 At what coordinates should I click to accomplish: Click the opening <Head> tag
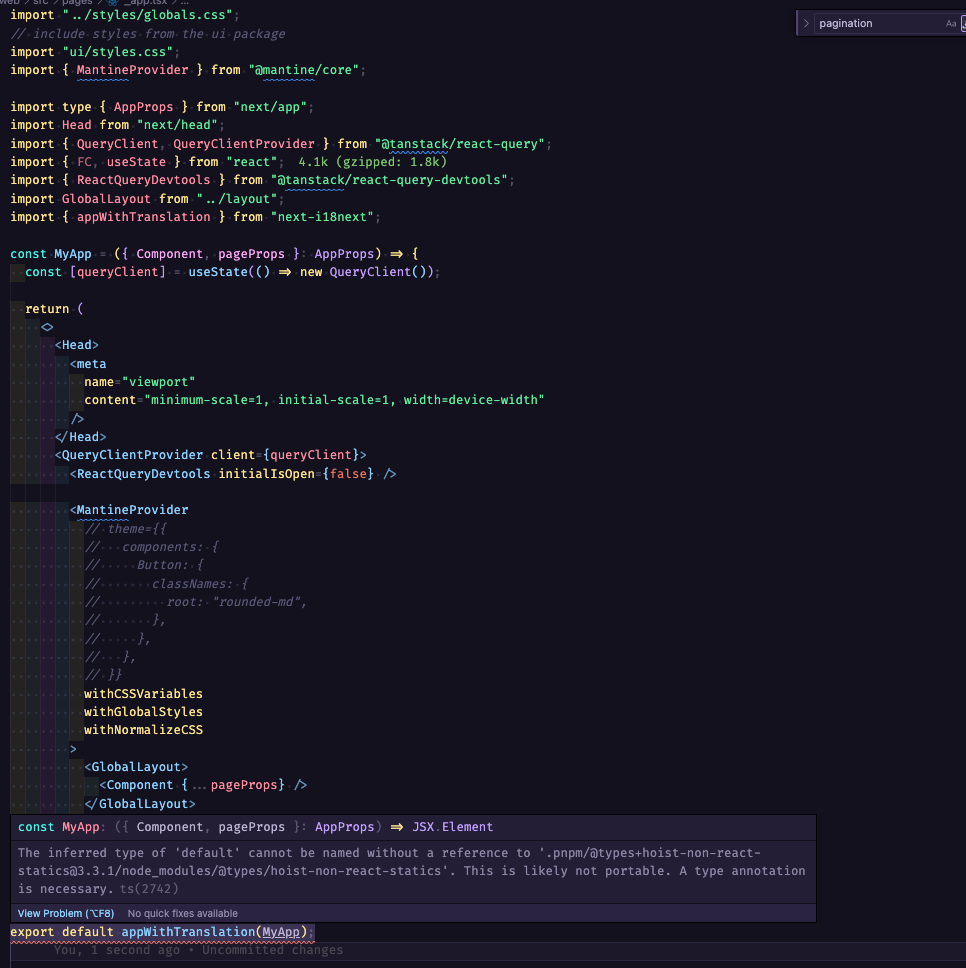pos(77,344)
